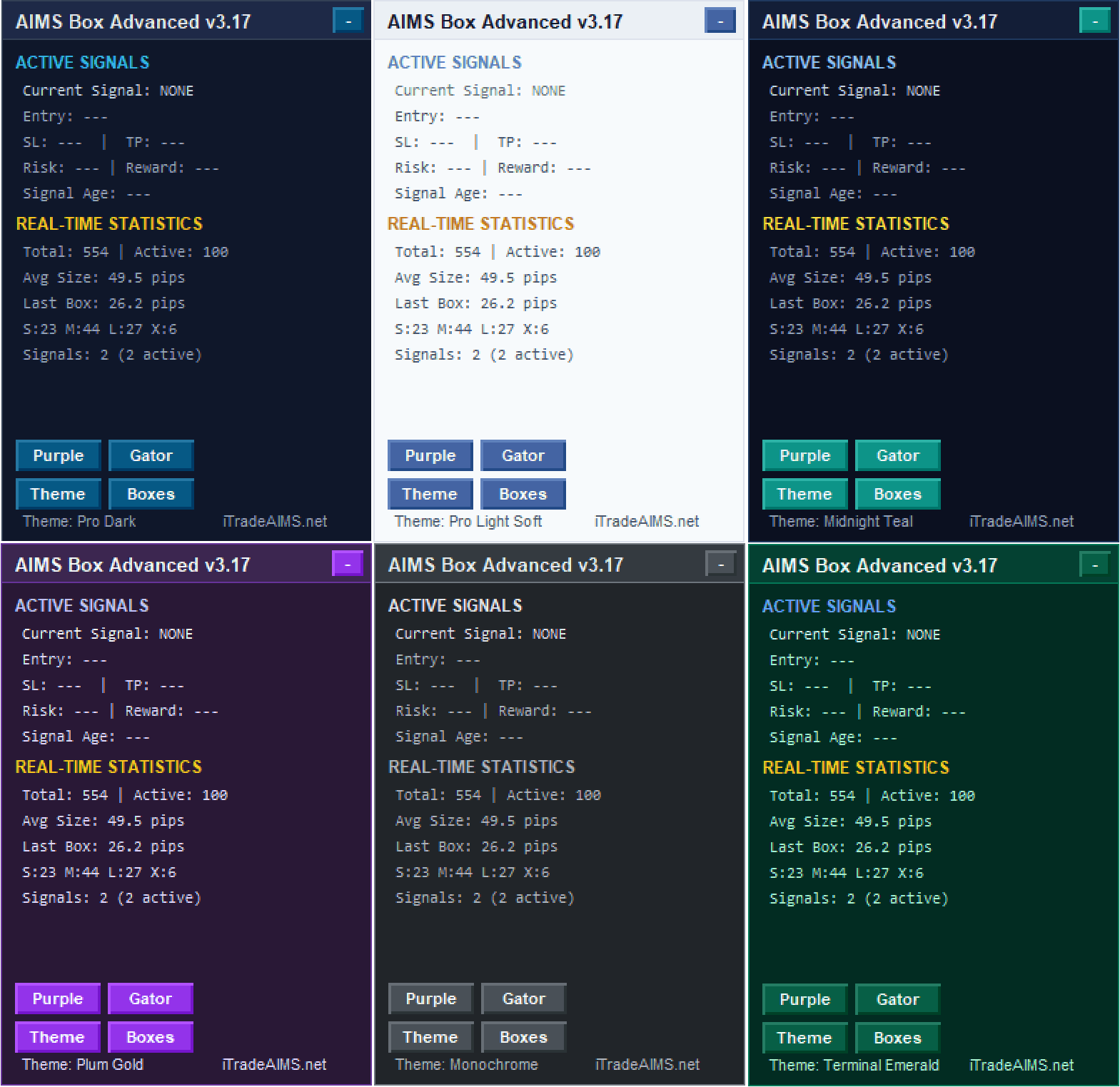This screenshot has width=1120, height=1087.
Task: Click 'Theme: Pro Dark' label text
Action: 79,522
